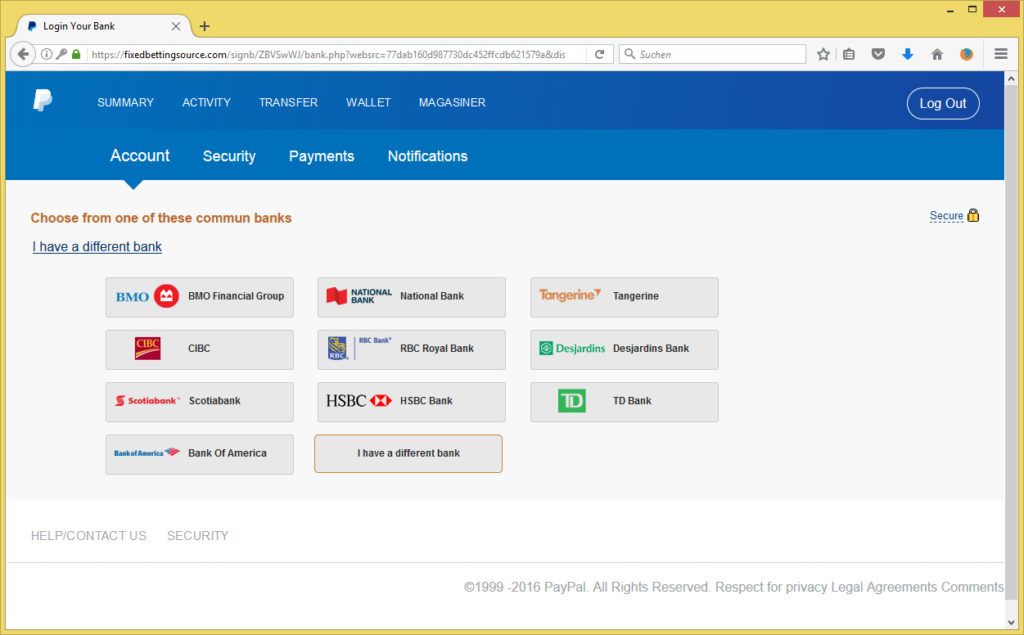
Task: Click the green padlock in the address bar
Action: point(76,54)
